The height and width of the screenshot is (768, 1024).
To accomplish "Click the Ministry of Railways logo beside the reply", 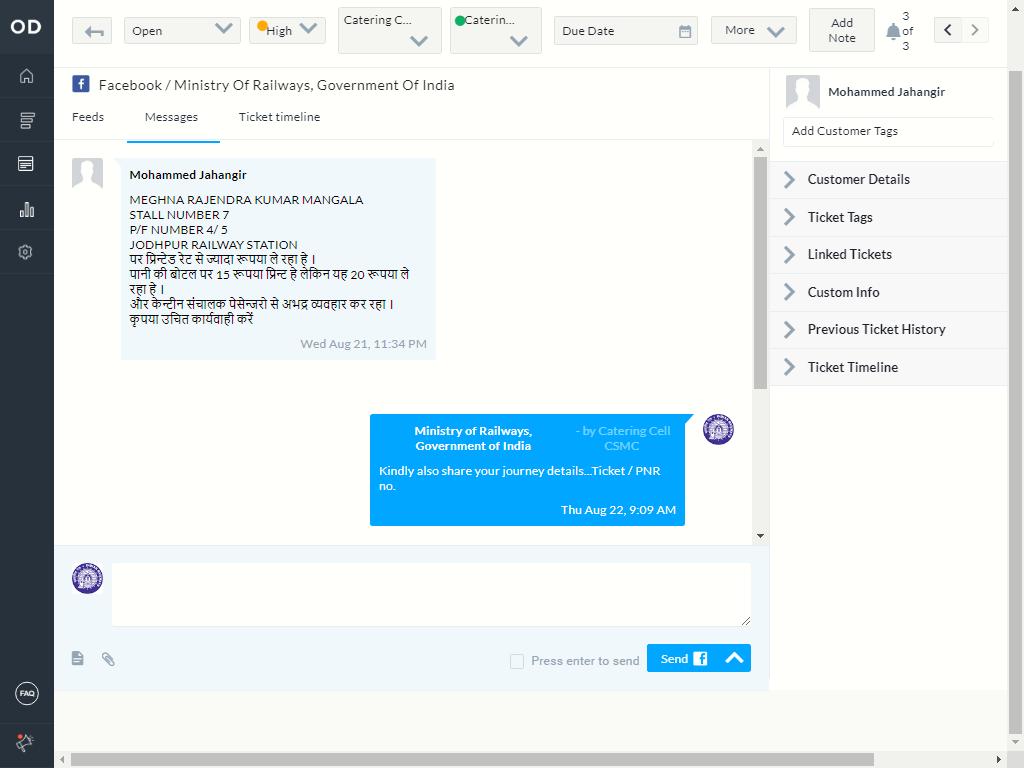I will pyautogui.click(x=718, y=430).
